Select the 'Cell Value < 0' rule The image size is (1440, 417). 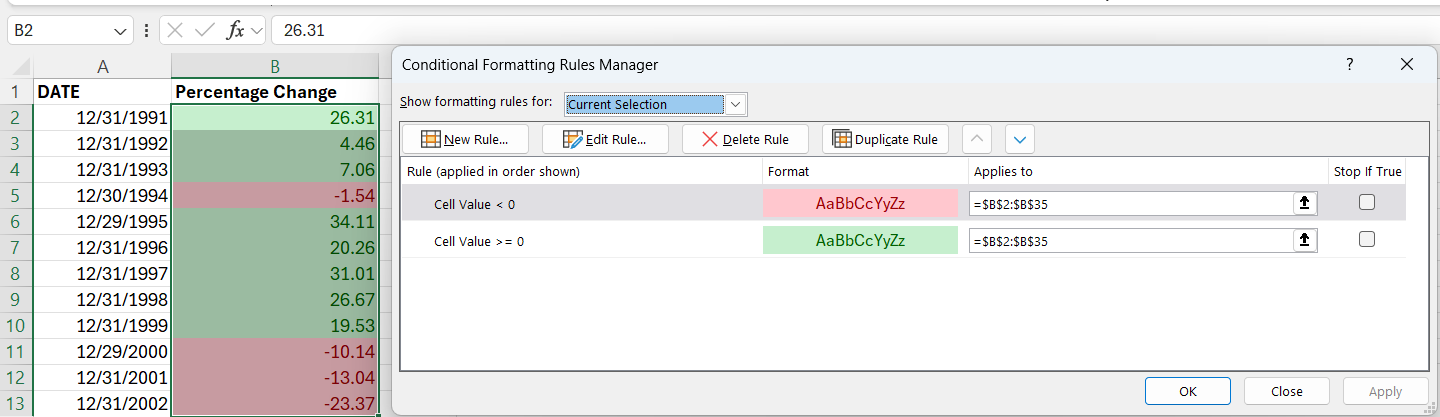pyautogui.click(x=904, y=203)
